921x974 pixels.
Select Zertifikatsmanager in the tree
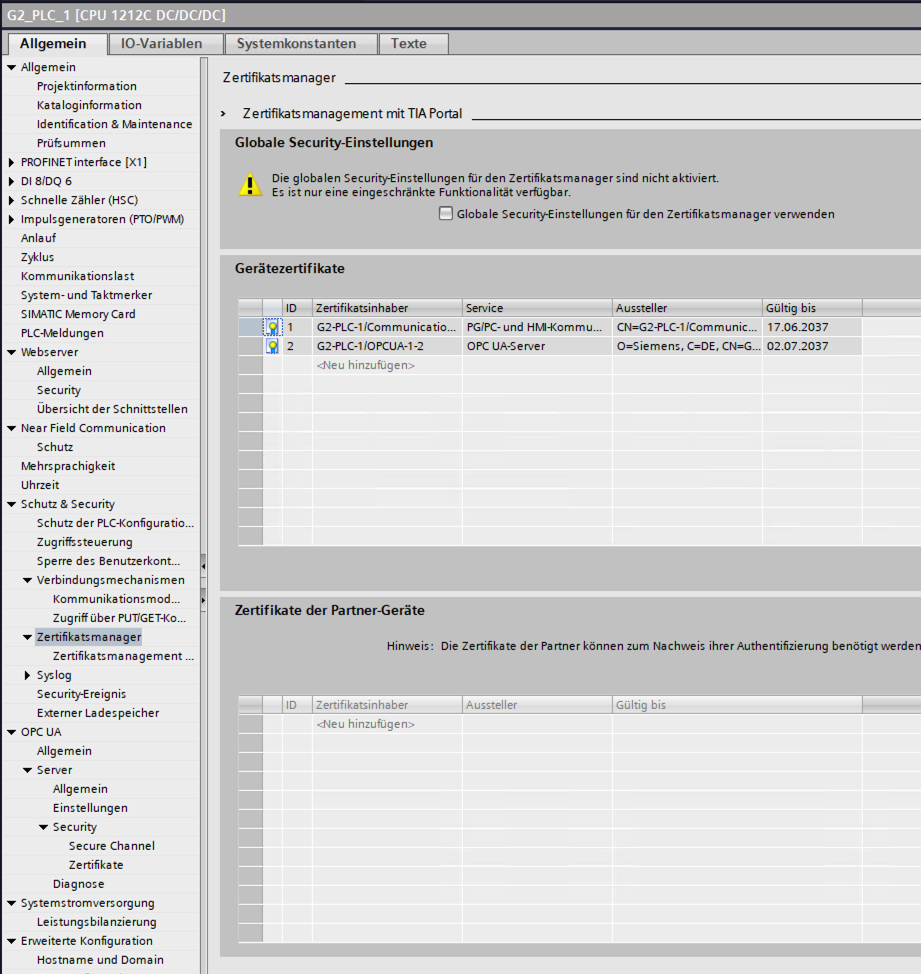pos(89,637)
